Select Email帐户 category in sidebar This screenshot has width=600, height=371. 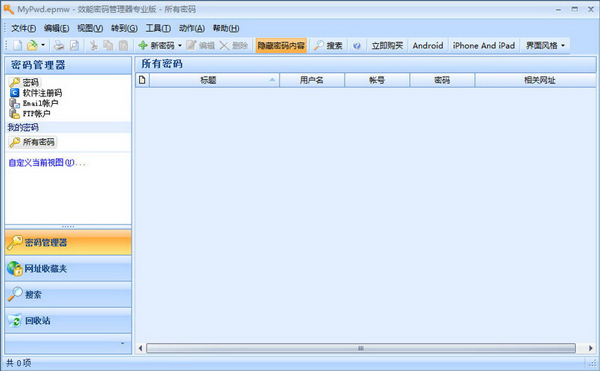click(x=34, y=103)
